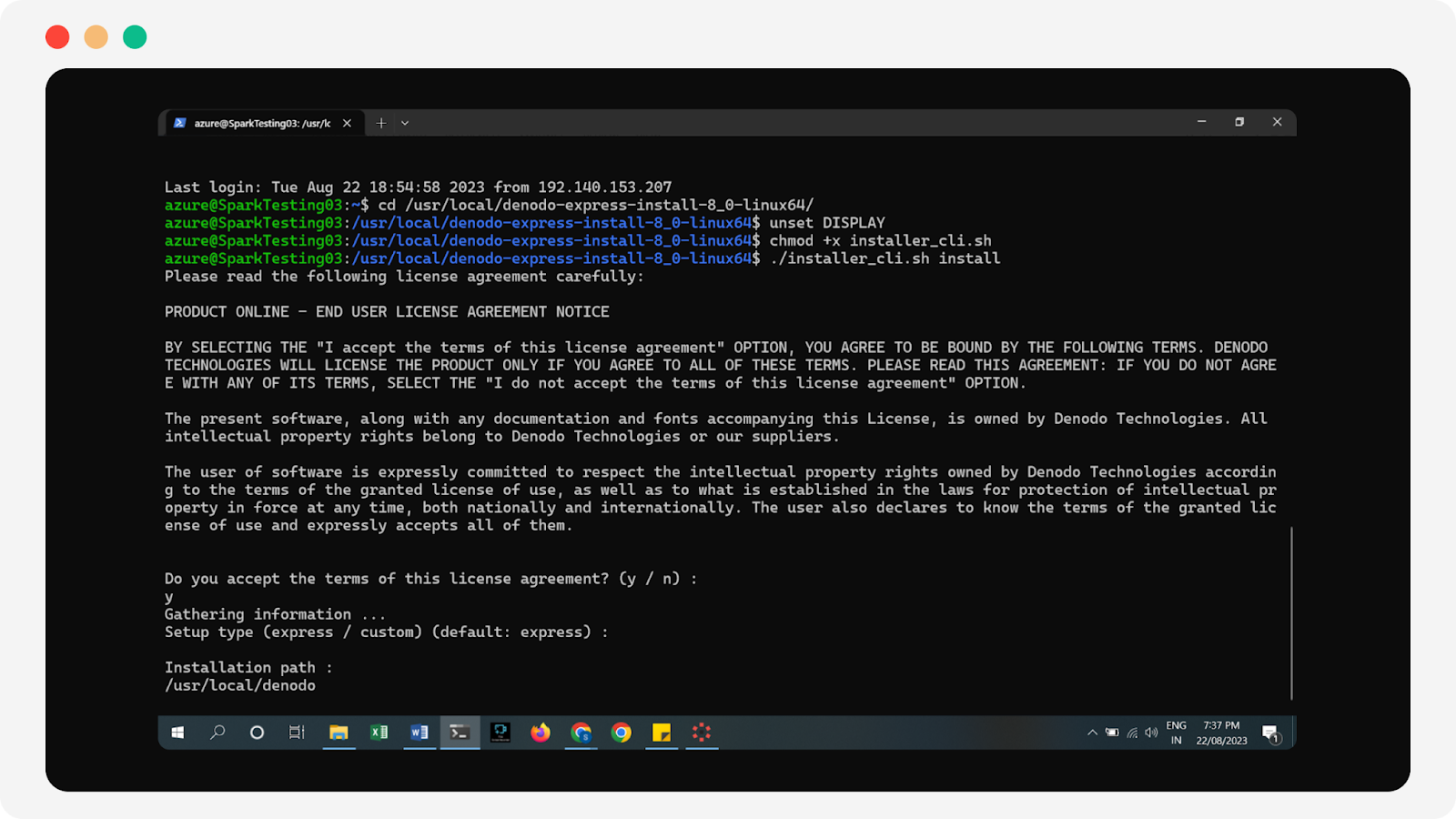Image resolution: width=1456 pixels, height=819 pixels.
Task: Open the 7:37 PM clock calendar
Action: click(1221, 733)
